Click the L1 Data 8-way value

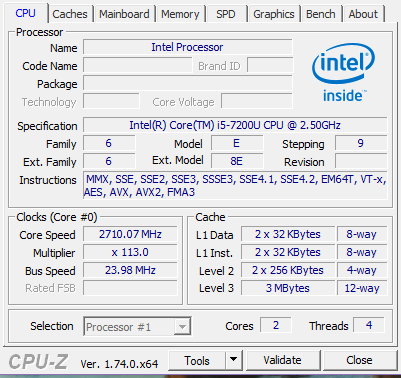coord(362,234)
